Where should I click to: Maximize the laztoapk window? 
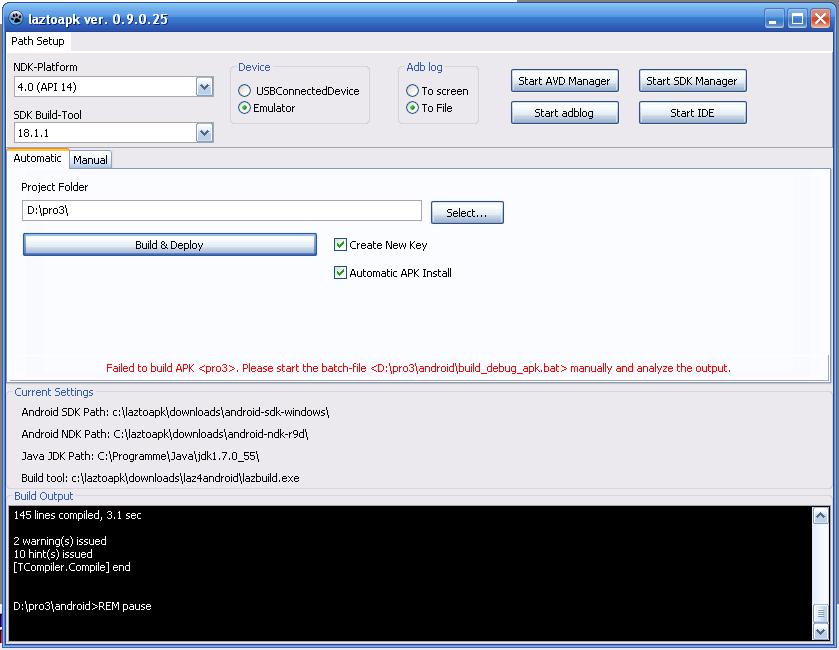[797, 18]
